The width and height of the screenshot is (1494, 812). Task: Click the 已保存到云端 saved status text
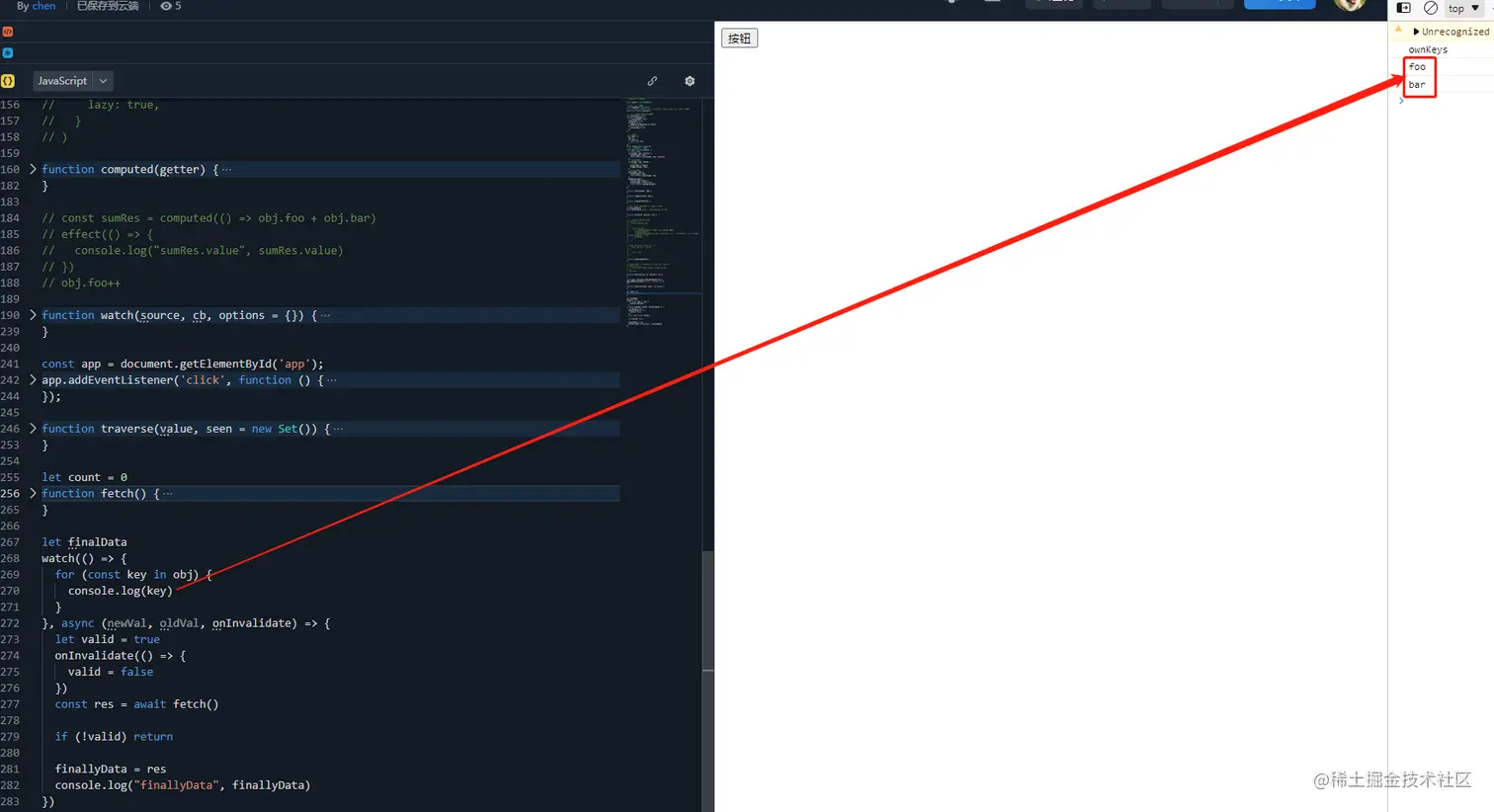[x=108, y=6]
